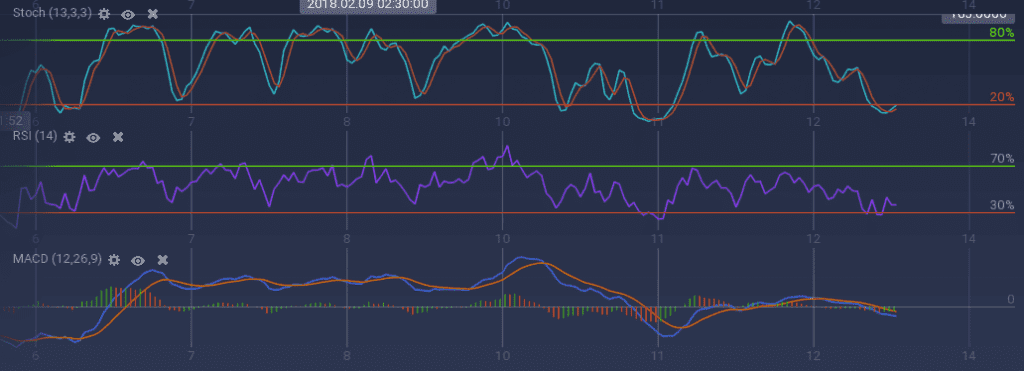Viewport: 1024px width, 371px height.
Task: Click the red 20% oversold level label
Action: [x=1002, y=97]
